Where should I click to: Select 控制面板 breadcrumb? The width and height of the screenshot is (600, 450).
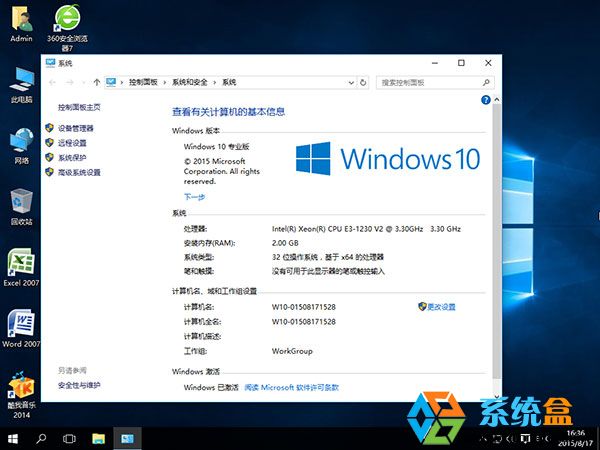pos(143,82)
